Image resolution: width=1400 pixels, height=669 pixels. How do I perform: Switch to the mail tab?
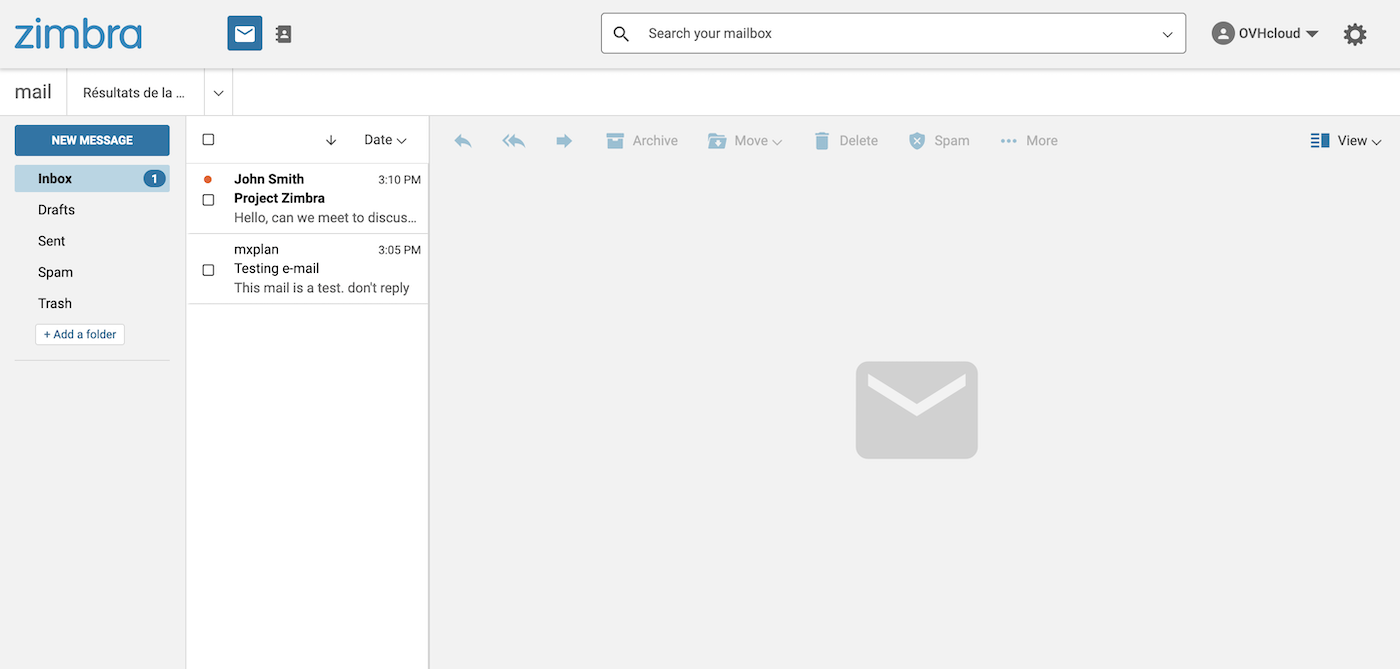pyautogui.click(x=32, y=91)
